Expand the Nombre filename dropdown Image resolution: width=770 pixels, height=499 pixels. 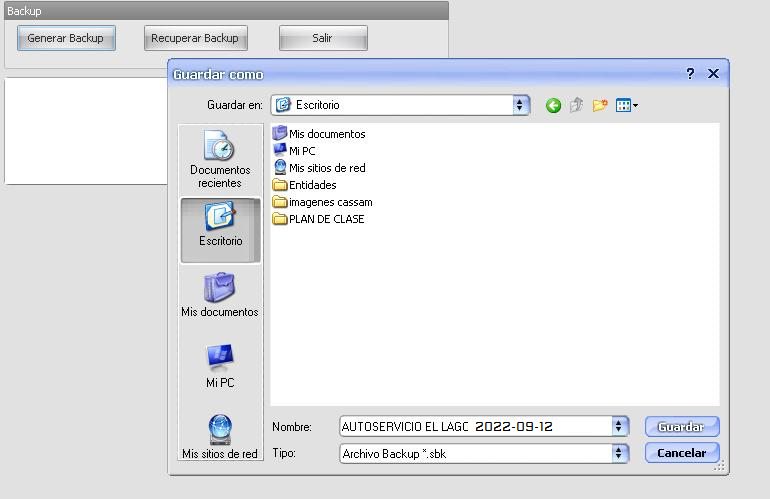(620, 427)
